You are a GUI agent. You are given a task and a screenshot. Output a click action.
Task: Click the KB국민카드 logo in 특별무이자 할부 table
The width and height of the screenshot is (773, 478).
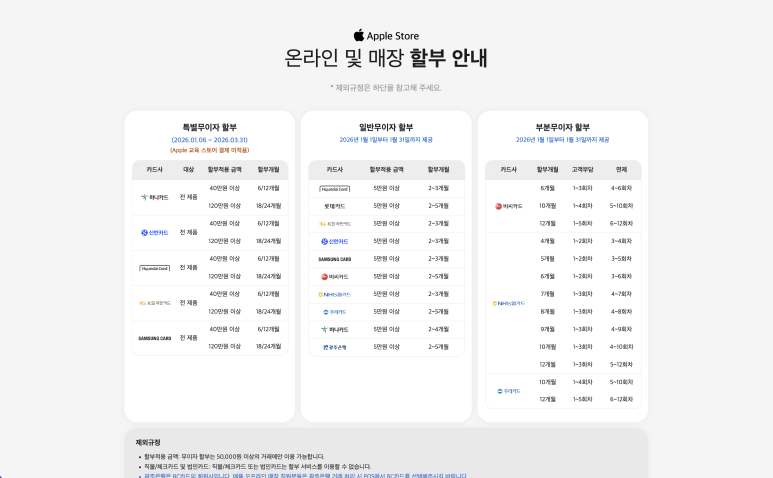[154, 303]
